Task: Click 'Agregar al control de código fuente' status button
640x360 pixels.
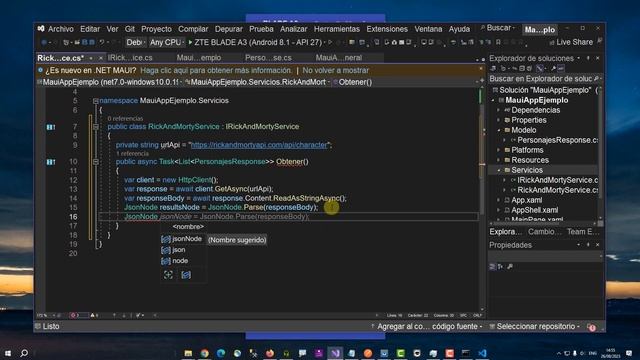Action: click(x=427, y=327)
